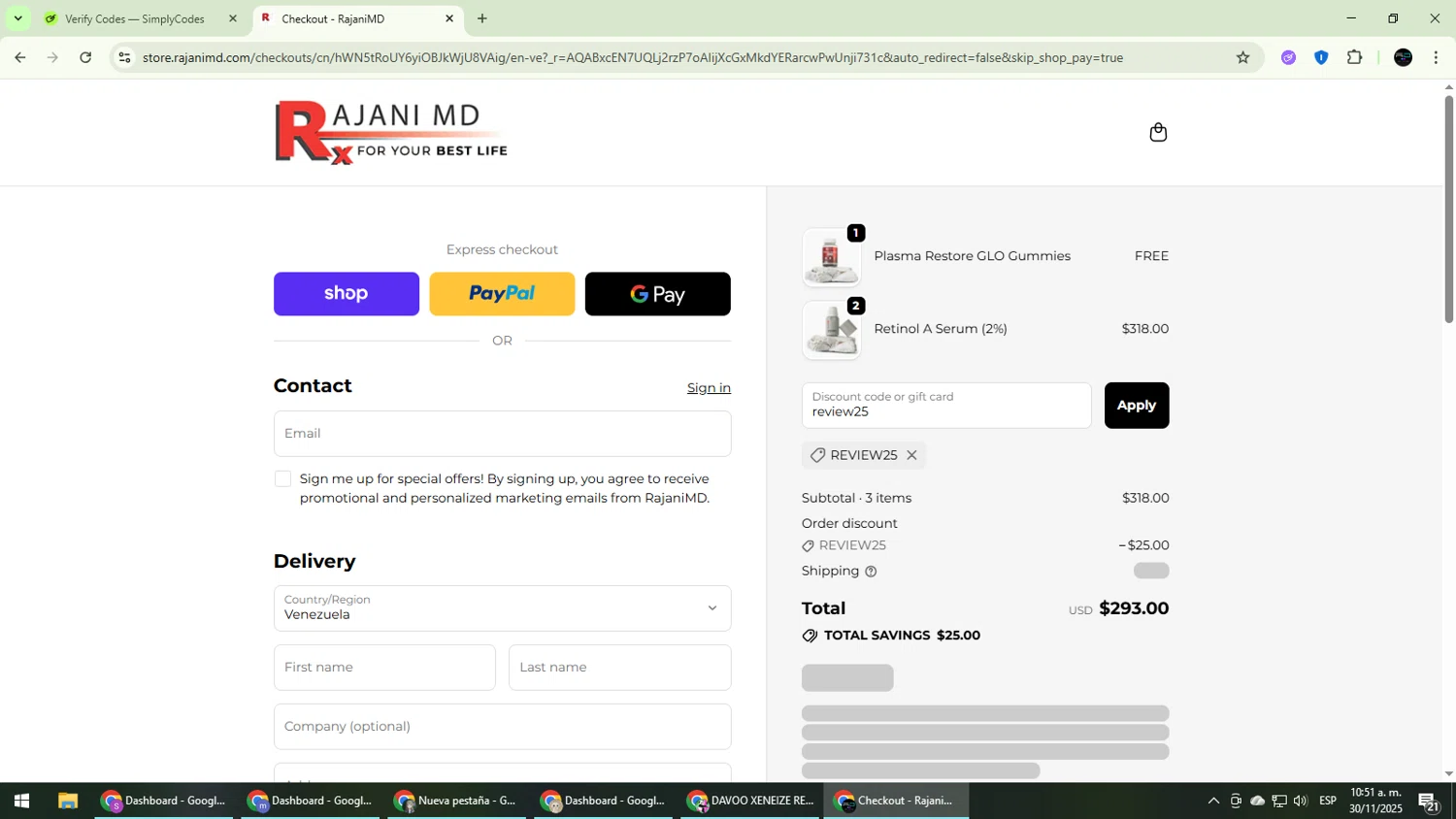Select the Checkout - RajaniMD tab

(357, 18)
